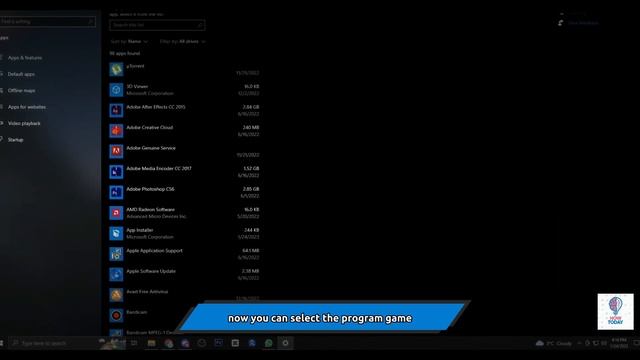Open the weather widget on the taskbar
640x360 pixels.
tap(553, 343)
